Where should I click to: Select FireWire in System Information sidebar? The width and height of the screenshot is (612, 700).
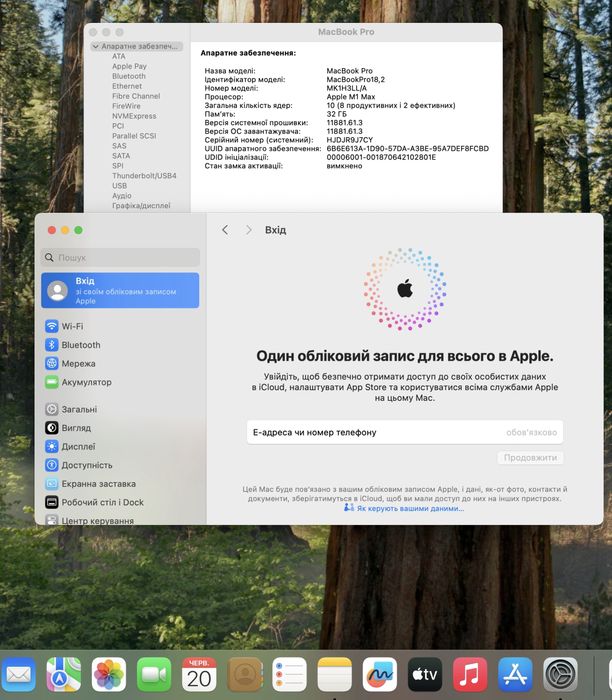coord(126,106)
